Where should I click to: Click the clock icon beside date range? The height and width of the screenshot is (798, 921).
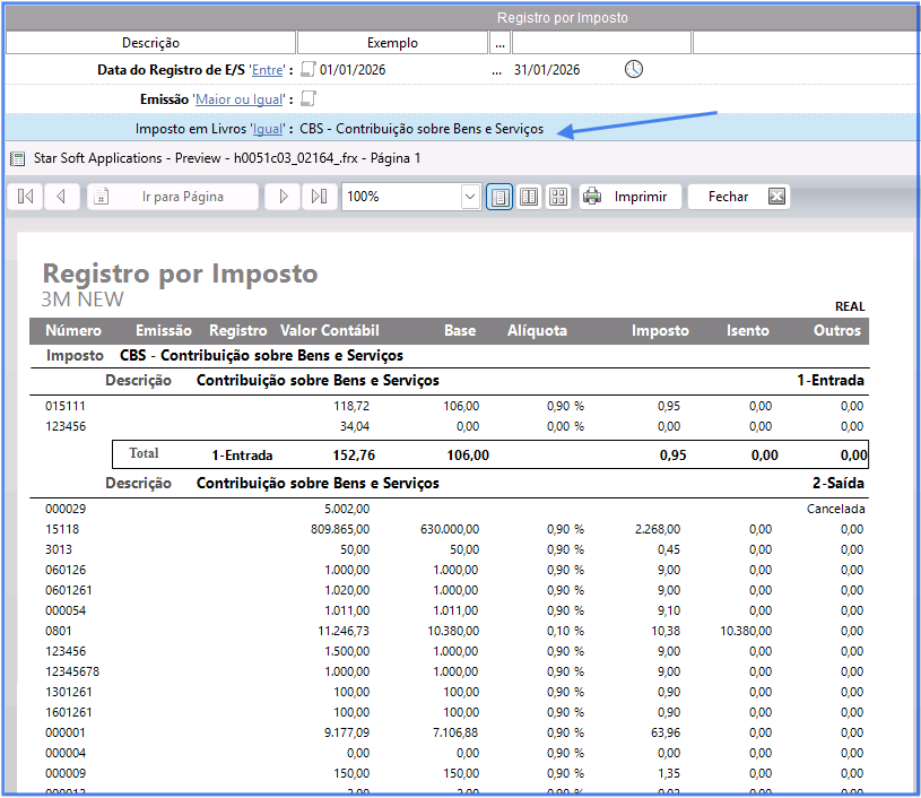[634, 70]
